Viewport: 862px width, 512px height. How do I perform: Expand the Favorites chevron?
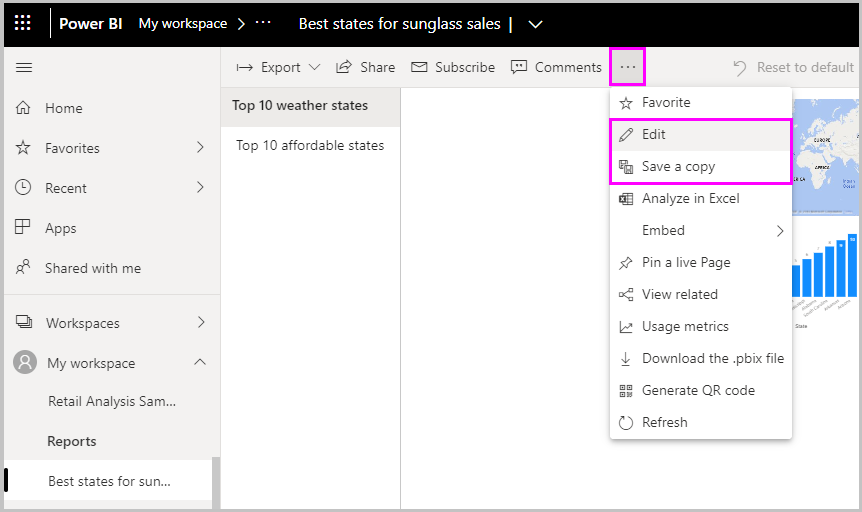coord(201,147)
